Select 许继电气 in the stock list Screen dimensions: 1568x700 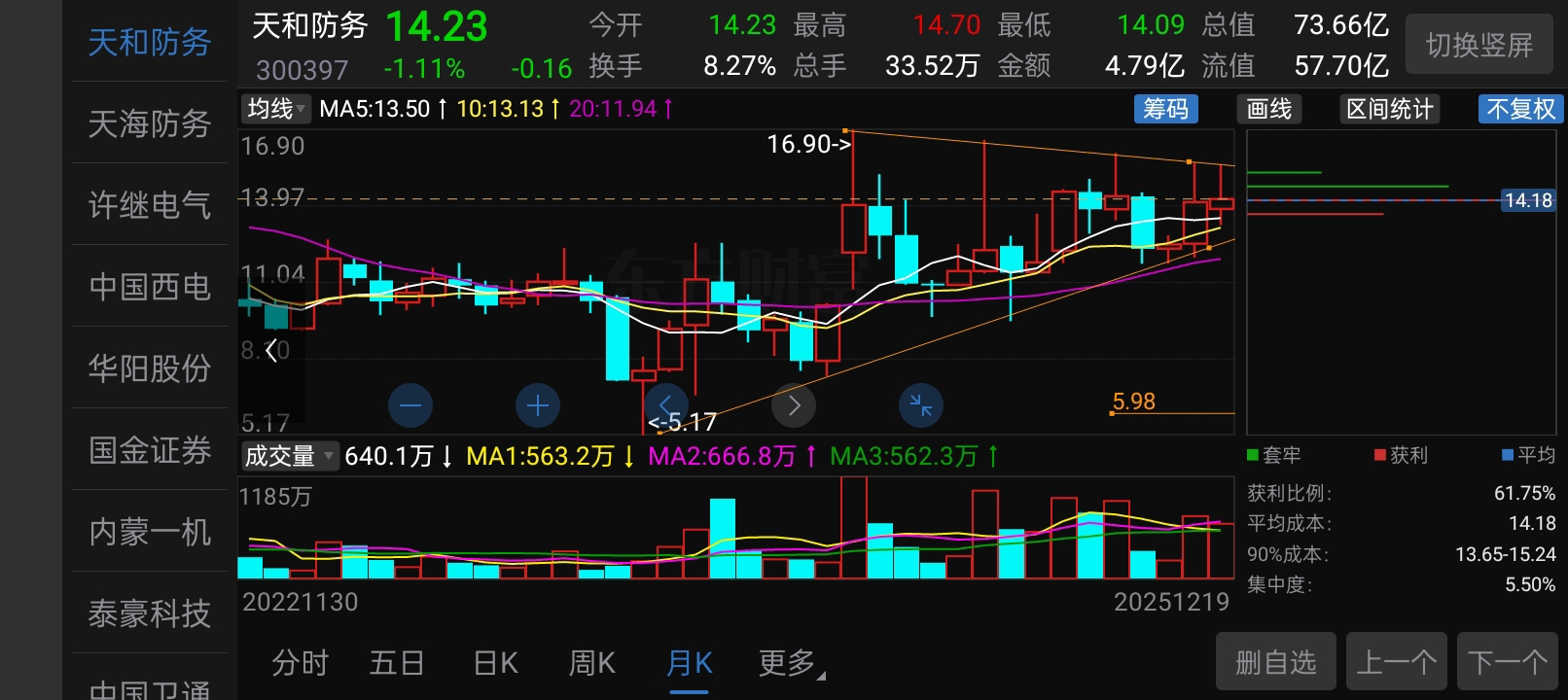click(x=150, y=205)
